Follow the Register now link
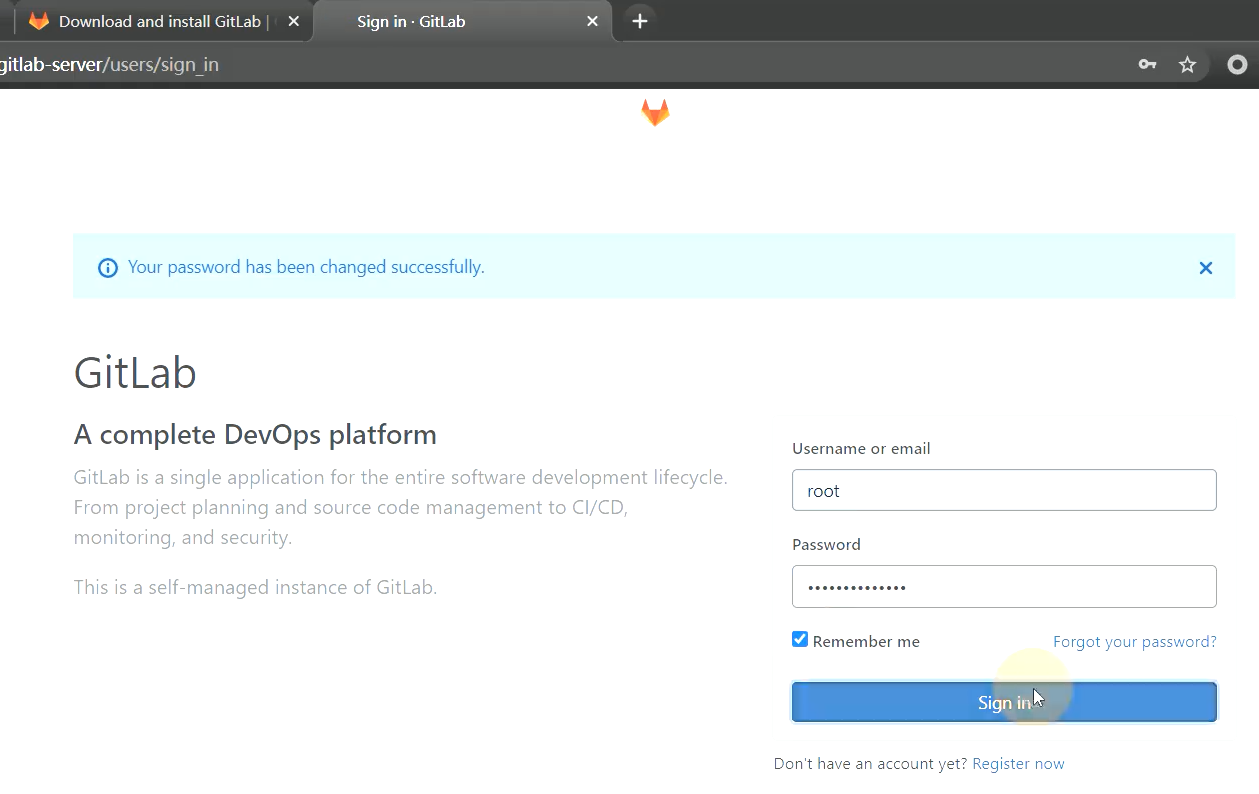Viewport: 1259px width, 794px height. pos(1018,764)
